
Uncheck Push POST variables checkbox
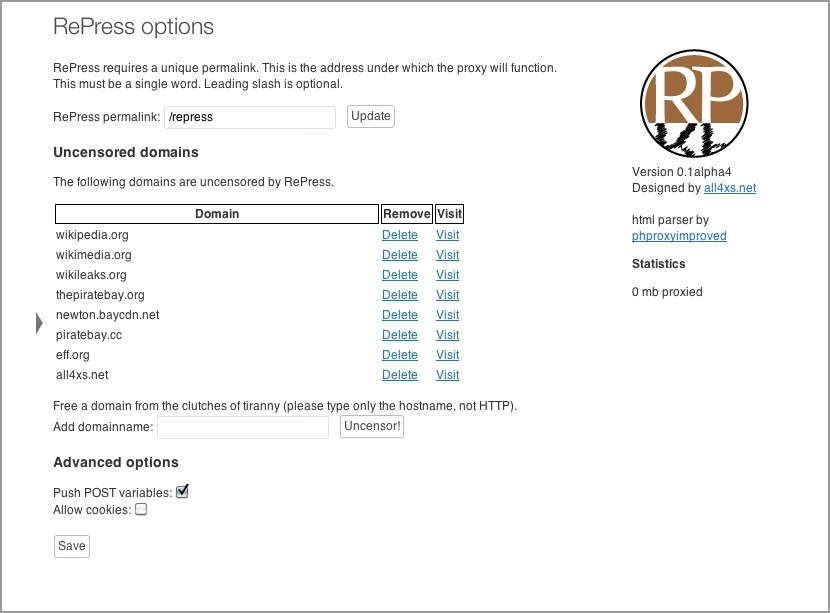(x=182, y=492)
